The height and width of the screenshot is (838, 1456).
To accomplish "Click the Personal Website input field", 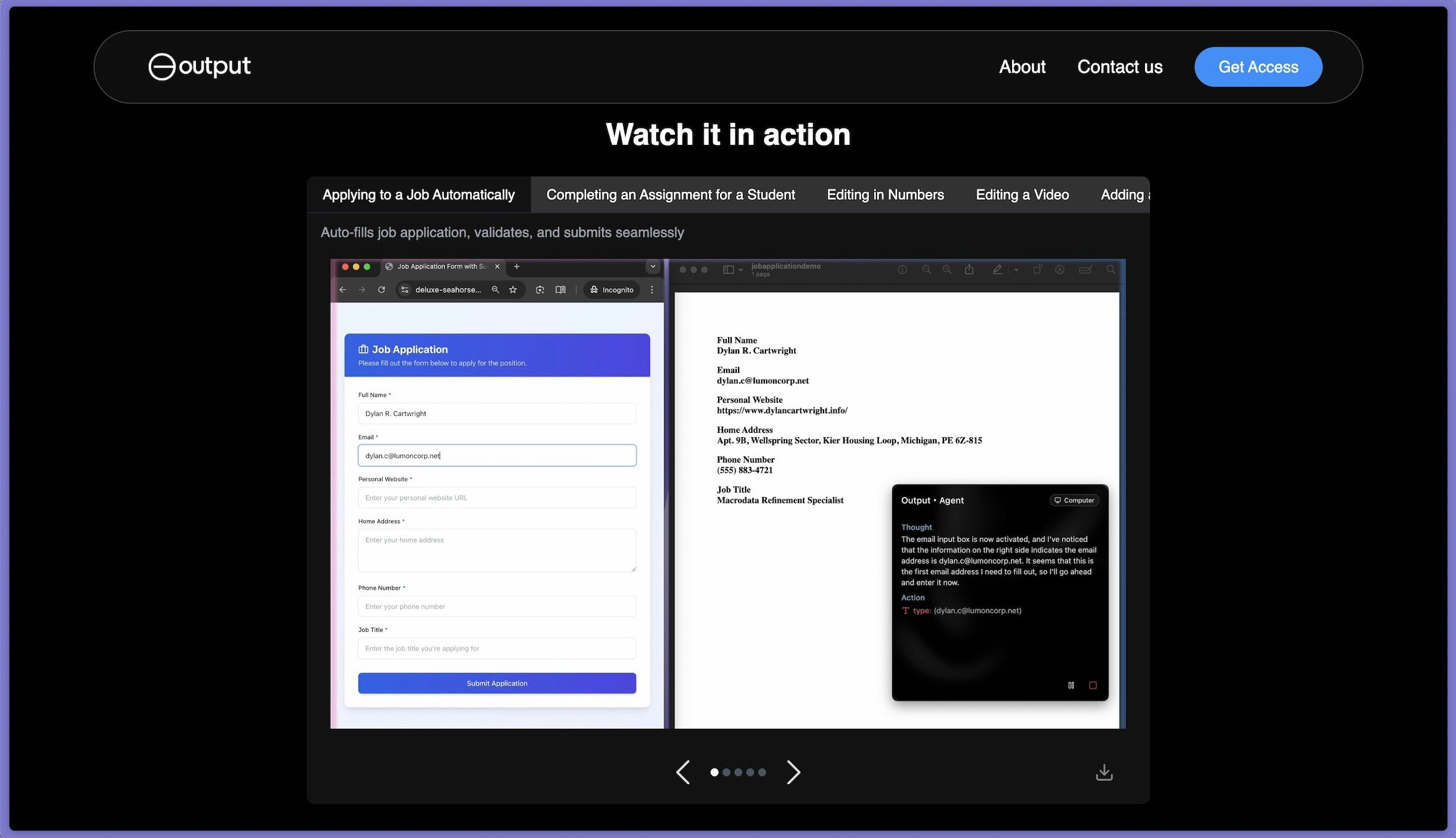I will (x=497, y=498).
